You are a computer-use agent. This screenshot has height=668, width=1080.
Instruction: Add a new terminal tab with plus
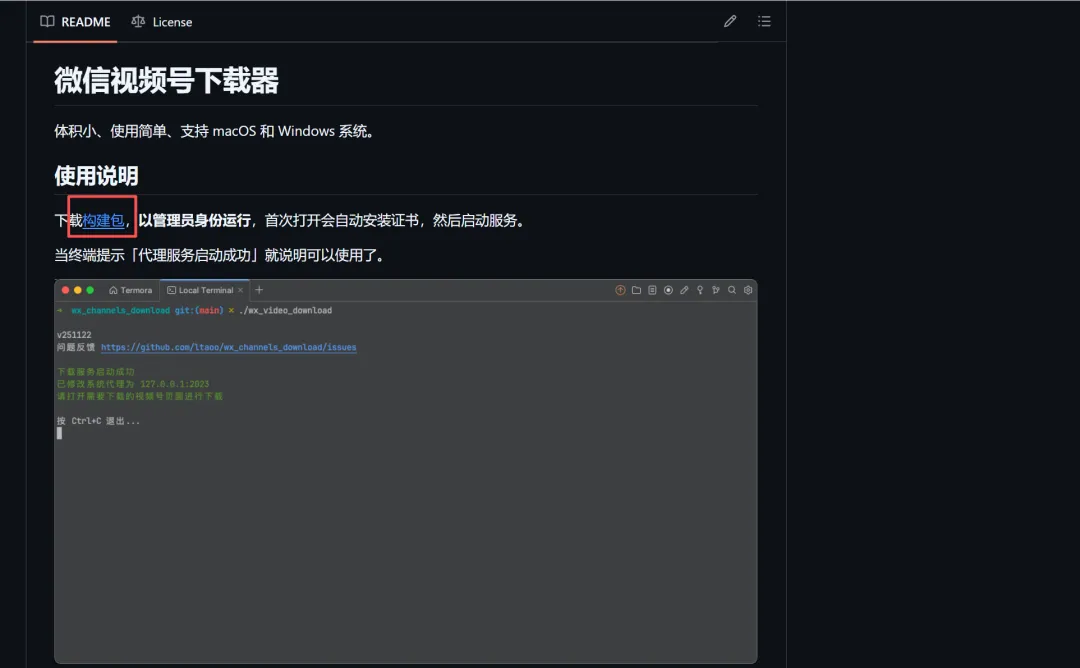259,290
